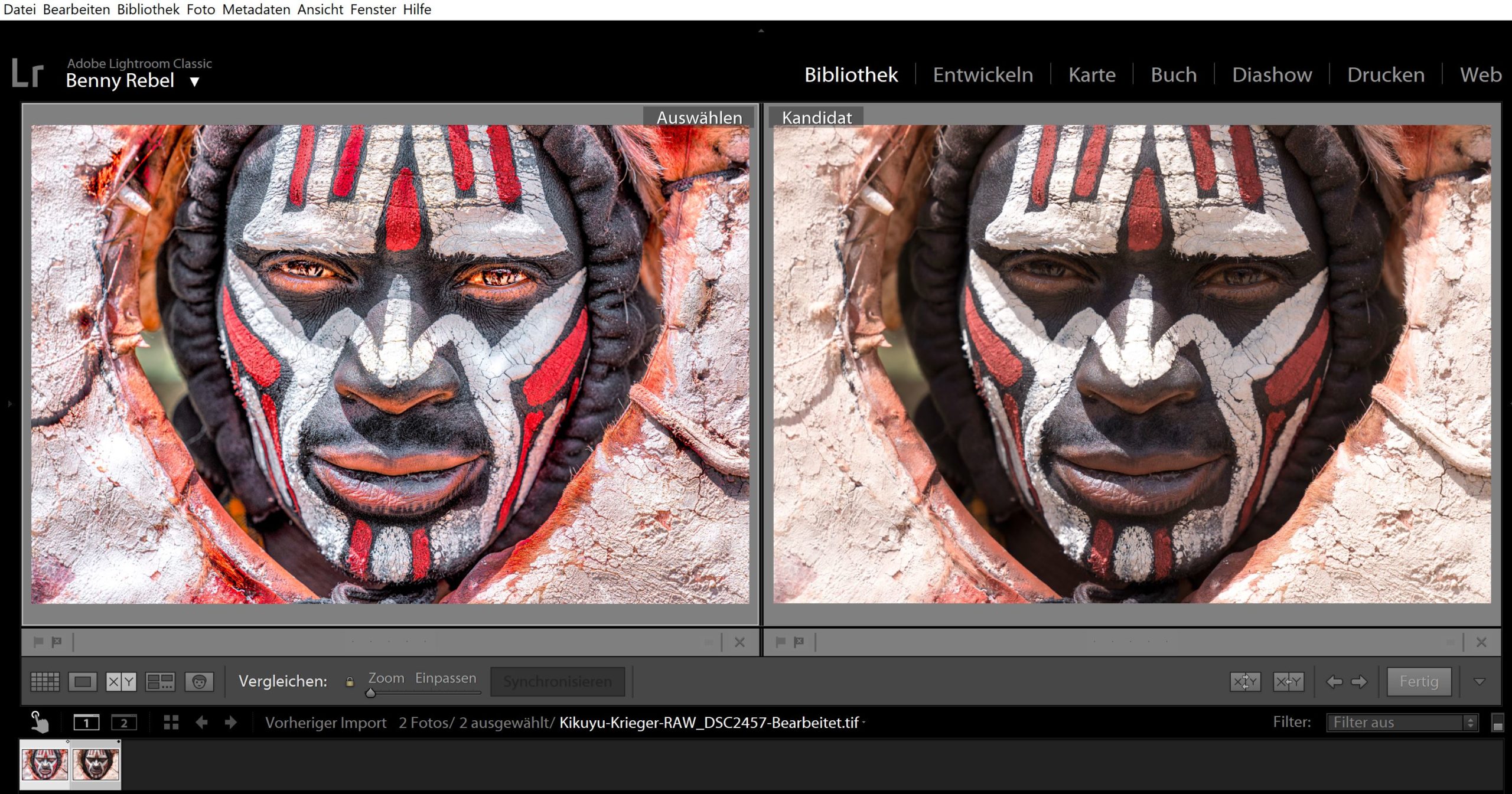Open the Metadaten menu

tap(256, 9)
